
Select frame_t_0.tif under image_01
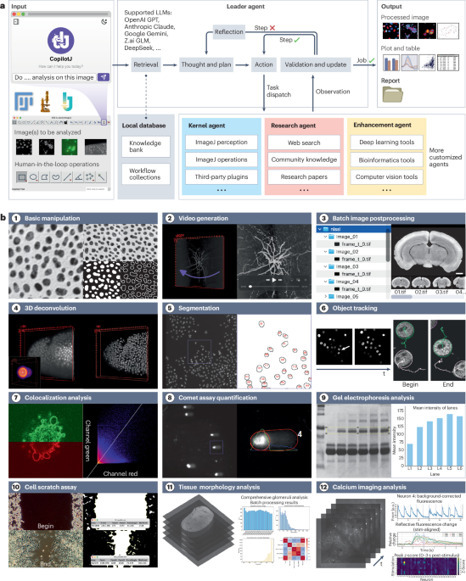[x=352, y=244]
